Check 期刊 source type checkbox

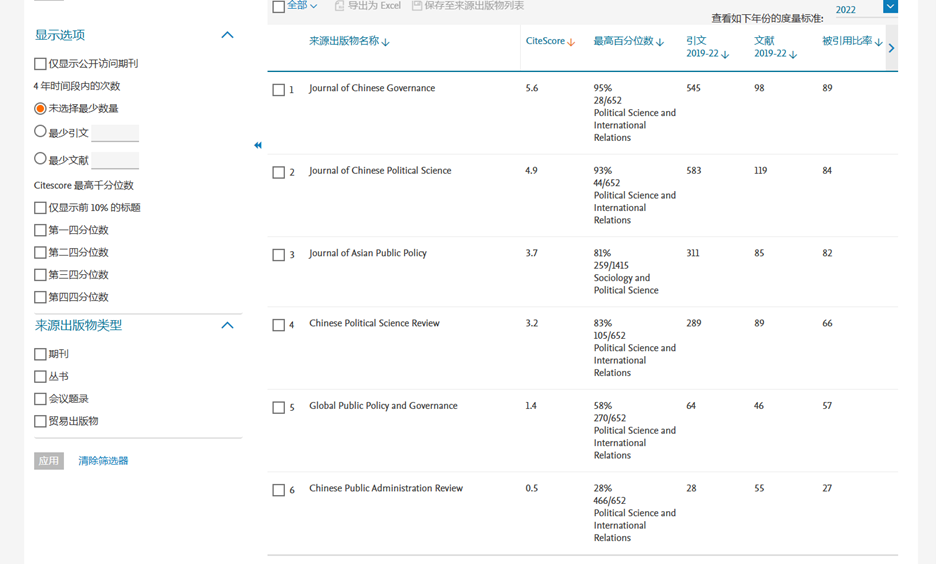pos(40,355)
